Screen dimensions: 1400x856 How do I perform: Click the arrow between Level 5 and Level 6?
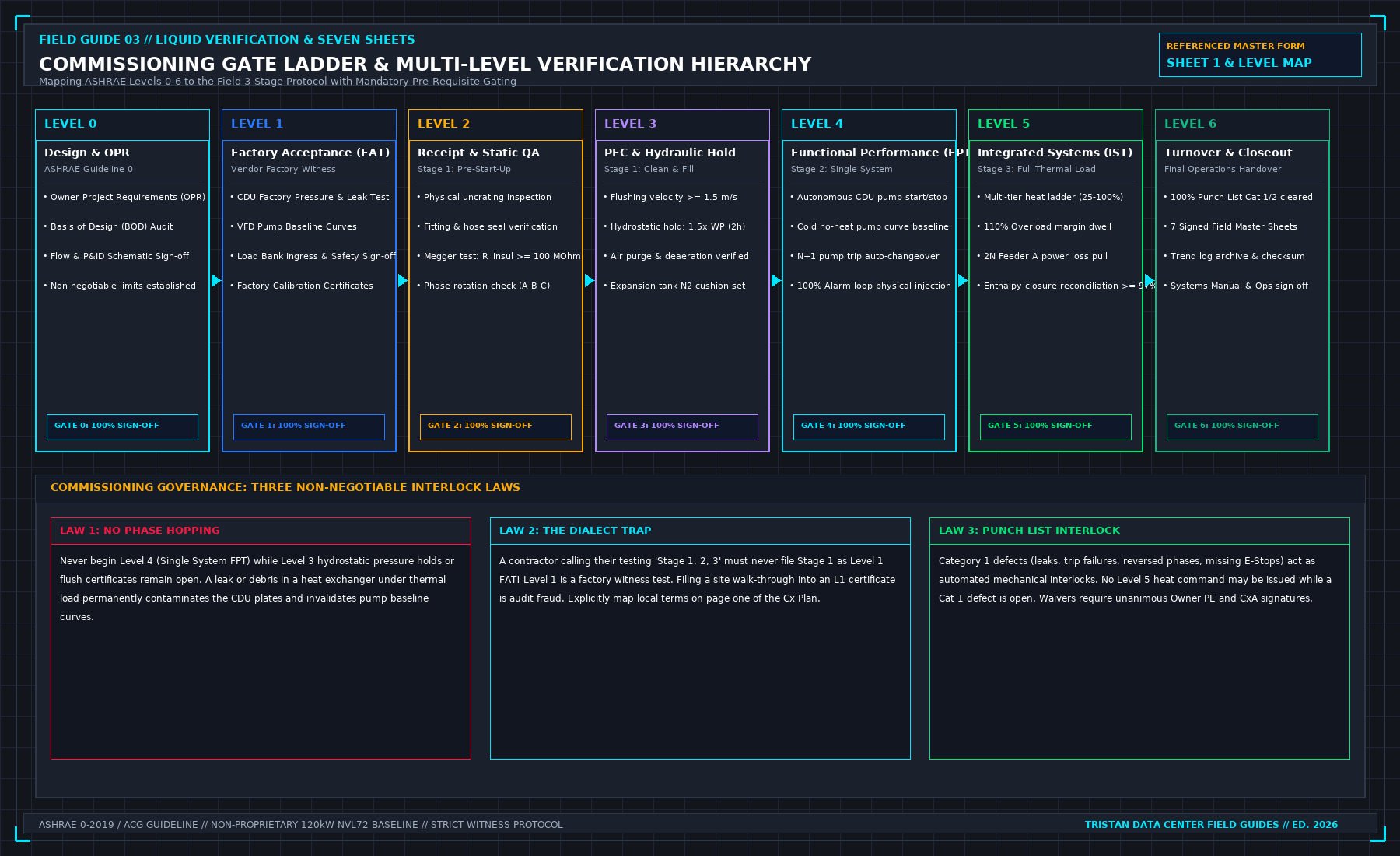coord(1150,280)
